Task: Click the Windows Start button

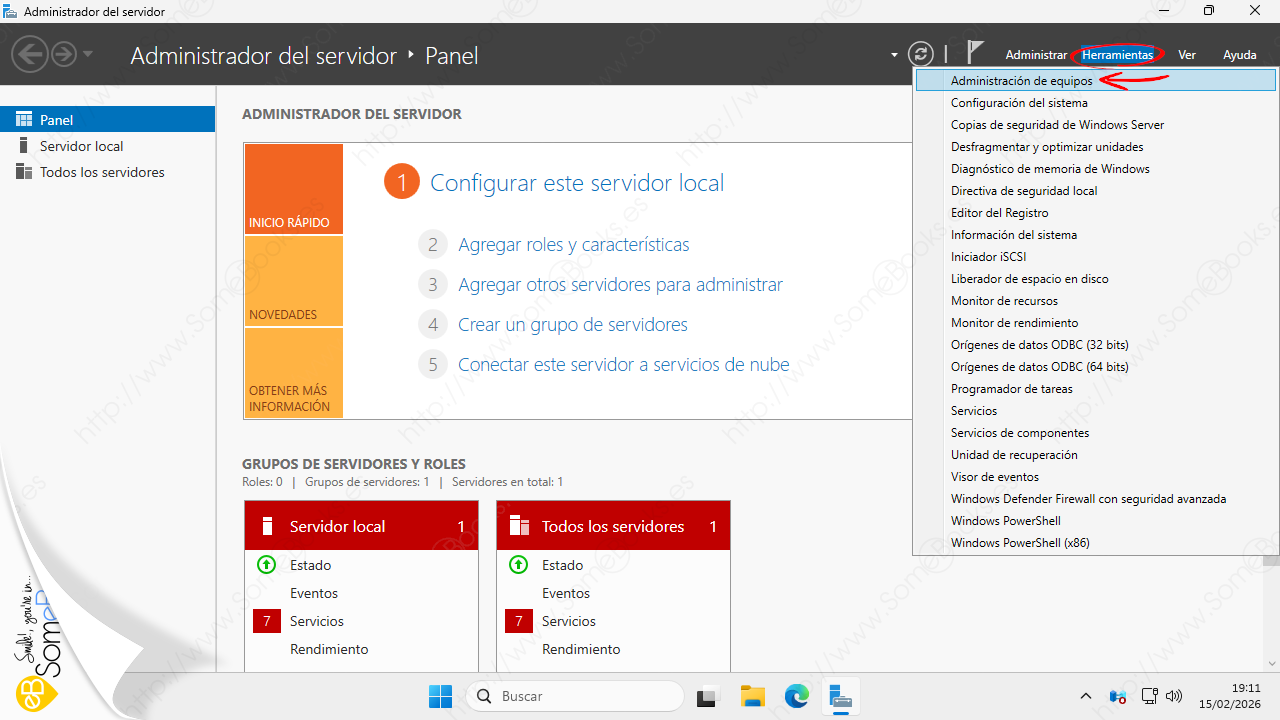Action: pos(440,696)
